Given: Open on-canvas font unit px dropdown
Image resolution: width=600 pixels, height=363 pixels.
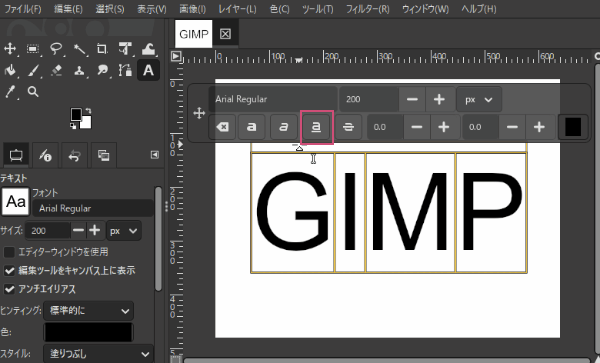Looking at the screenshot, I should [479, 99].
